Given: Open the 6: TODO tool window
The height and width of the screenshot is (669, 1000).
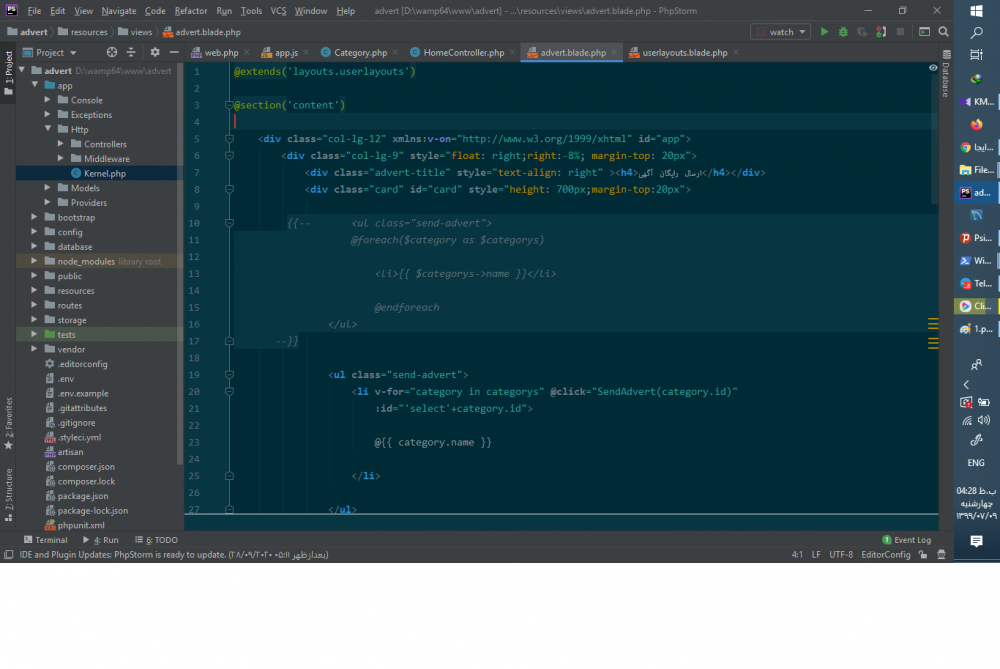Looking at the screenshot, I should (x=156, y=540).
